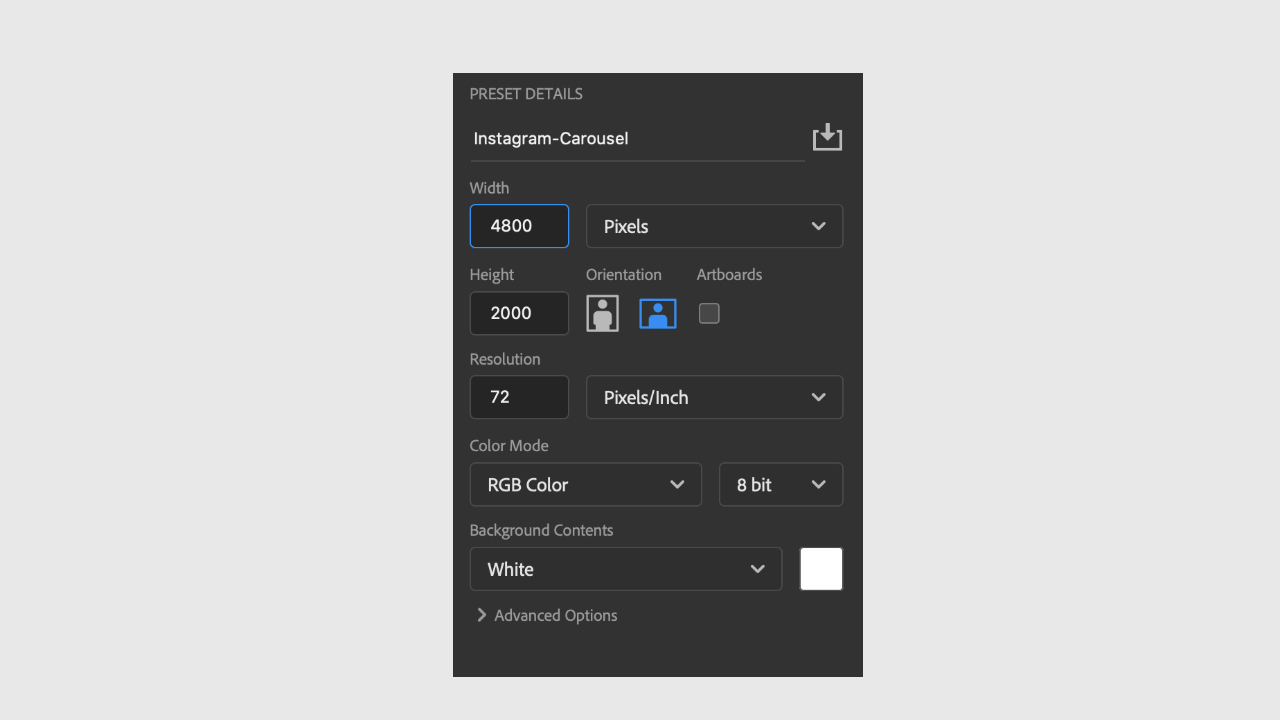The width and height of the screenshot is (1280, 720).
Task: Open the 8 bit depth dropdown
Action: [x=781, y=484]
